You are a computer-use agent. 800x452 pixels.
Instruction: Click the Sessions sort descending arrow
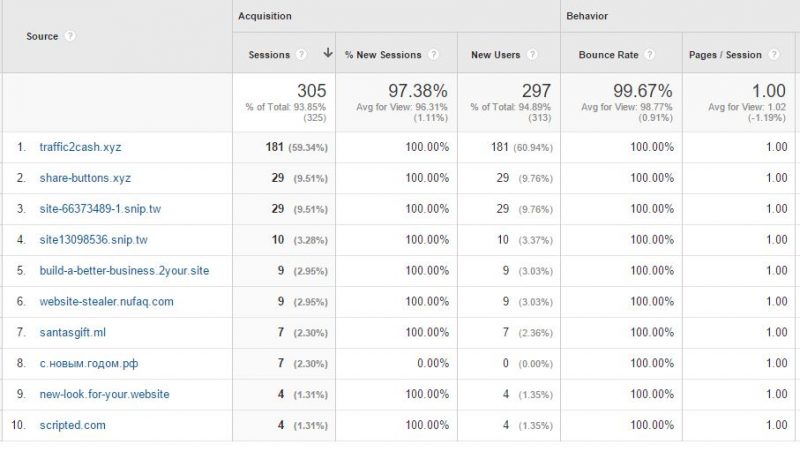(327, 54)
